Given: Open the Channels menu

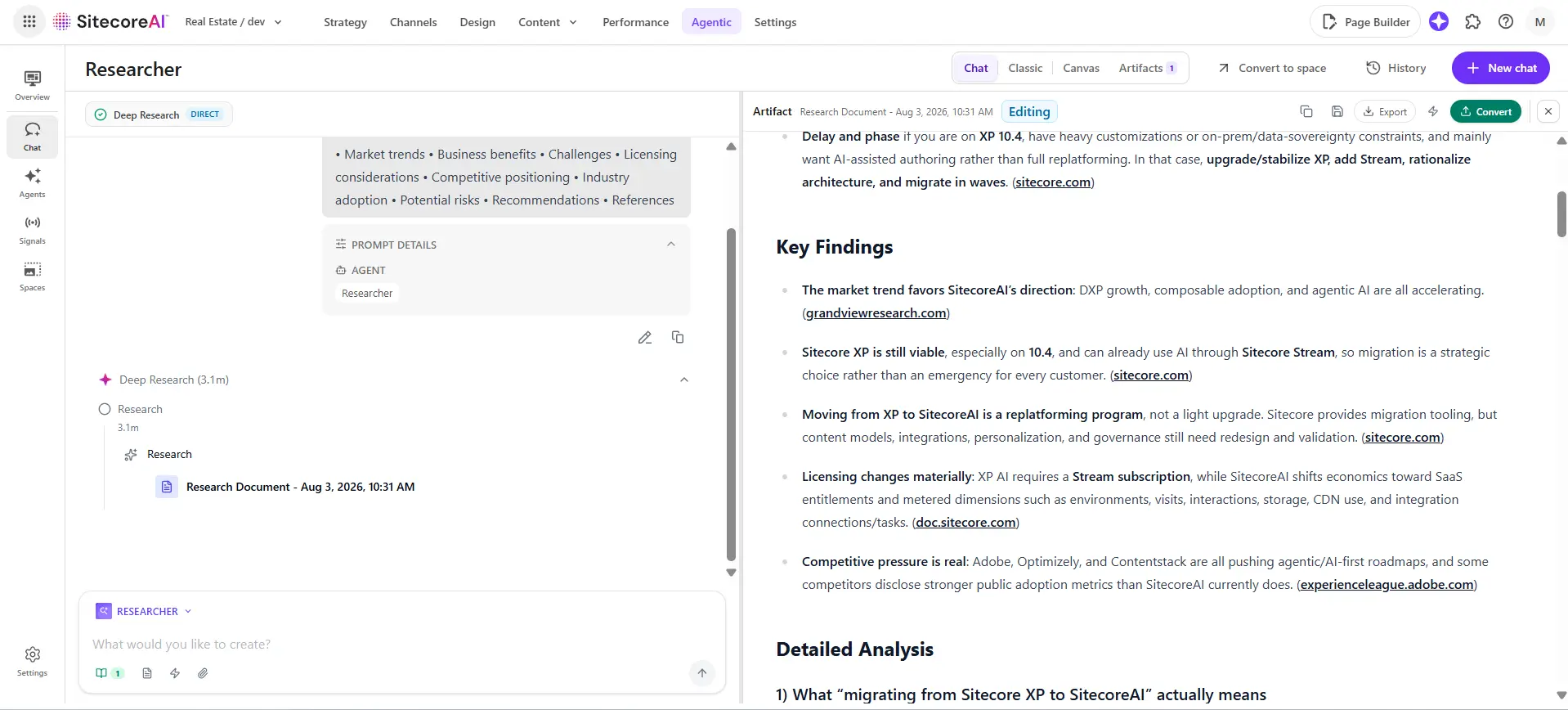Looking at the screenshot, I should pos(414,22).
